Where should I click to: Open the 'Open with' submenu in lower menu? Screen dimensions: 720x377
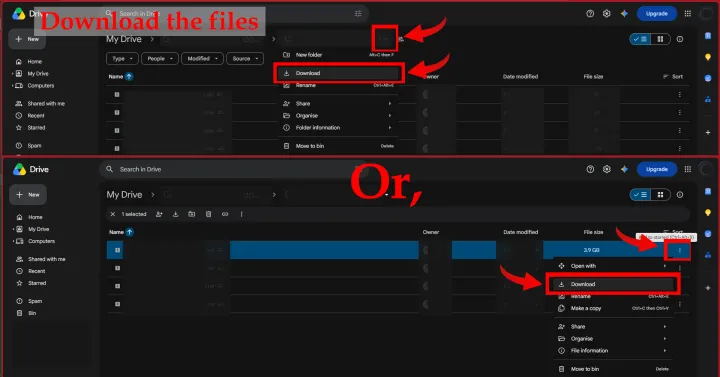pyautogui.click(x=613, y=266)
